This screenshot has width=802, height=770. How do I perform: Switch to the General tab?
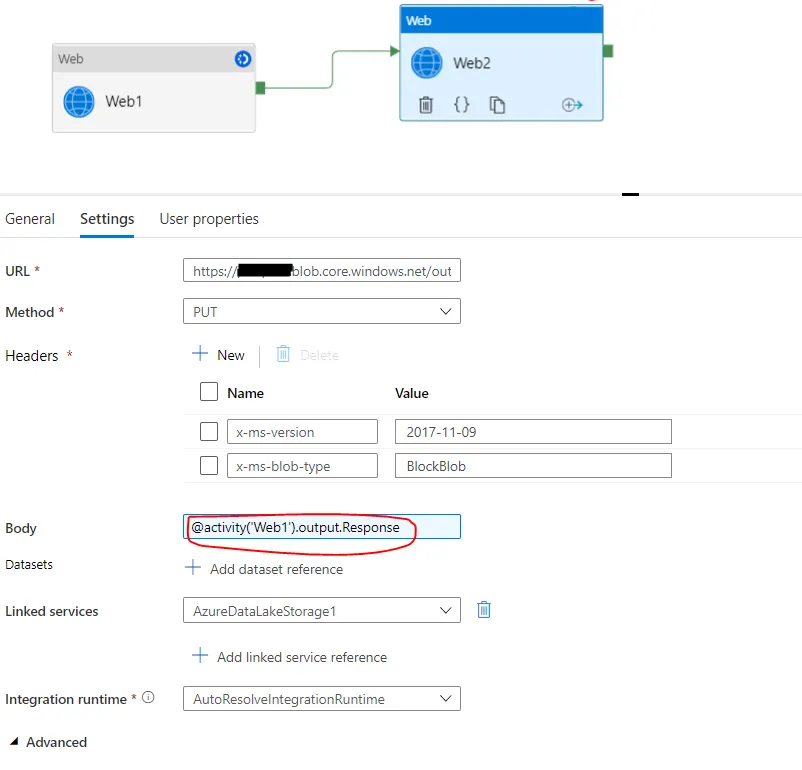[30, 219]
